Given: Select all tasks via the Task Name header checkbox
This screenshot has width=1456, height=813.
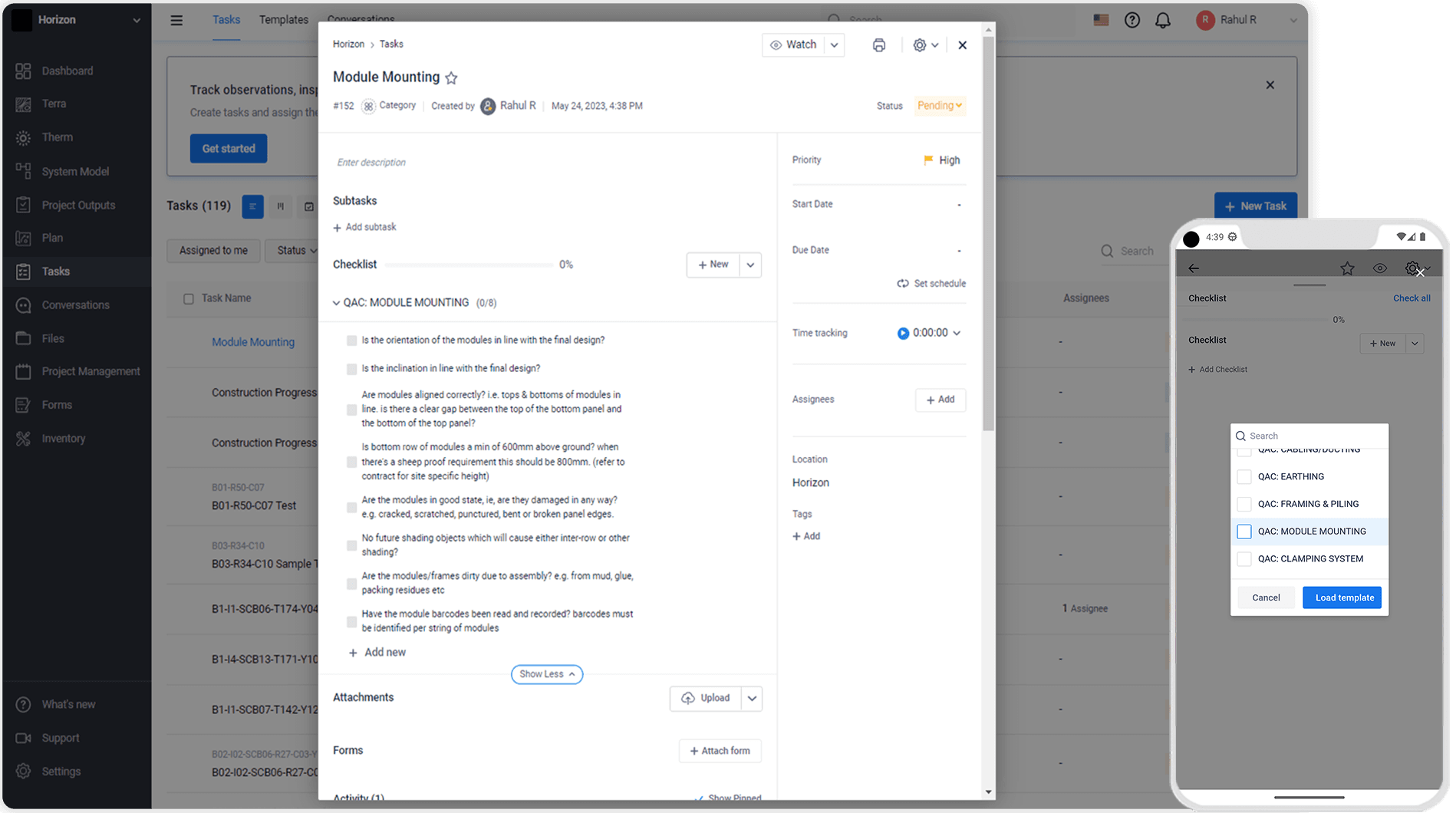Looking at the screenshot, I should click(188, 298).
